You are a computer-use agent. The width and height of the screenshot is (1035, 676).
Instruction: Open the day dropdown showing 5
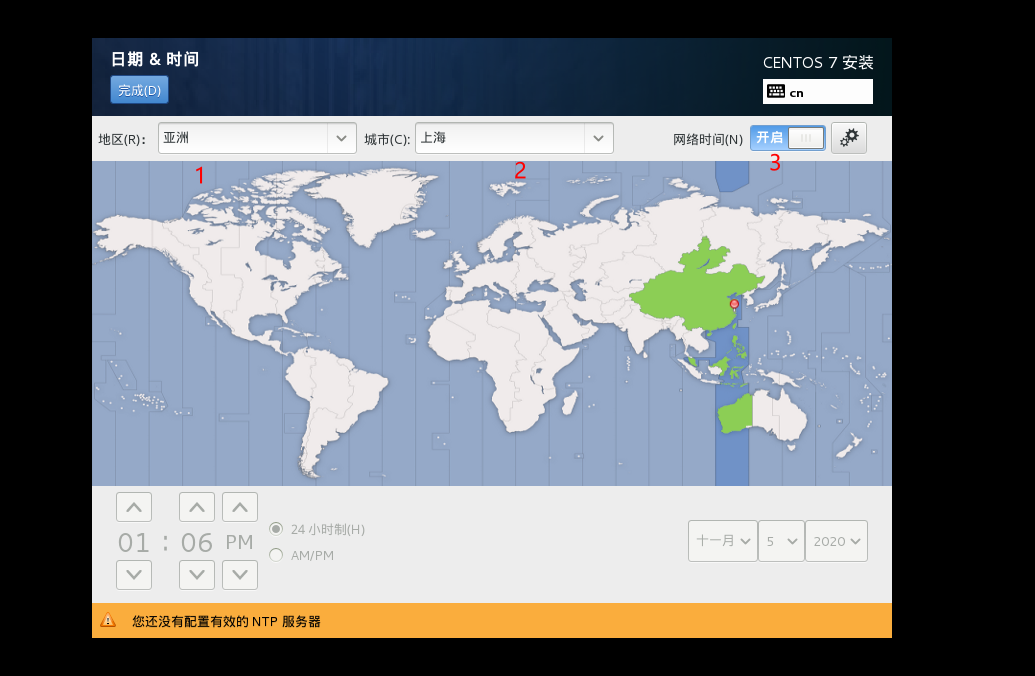[x=781, y=540]
